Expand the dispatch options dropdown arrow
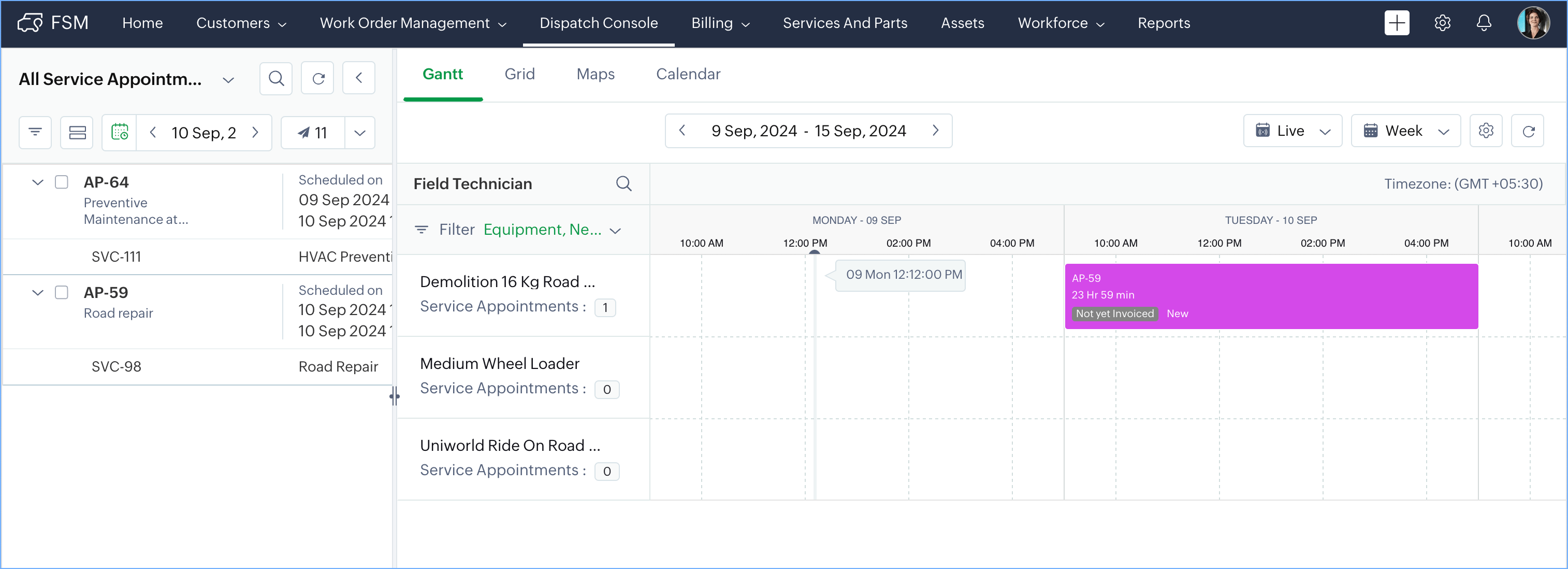The width and height of the screenshot is (1568, 569). [x=360, y=132]
